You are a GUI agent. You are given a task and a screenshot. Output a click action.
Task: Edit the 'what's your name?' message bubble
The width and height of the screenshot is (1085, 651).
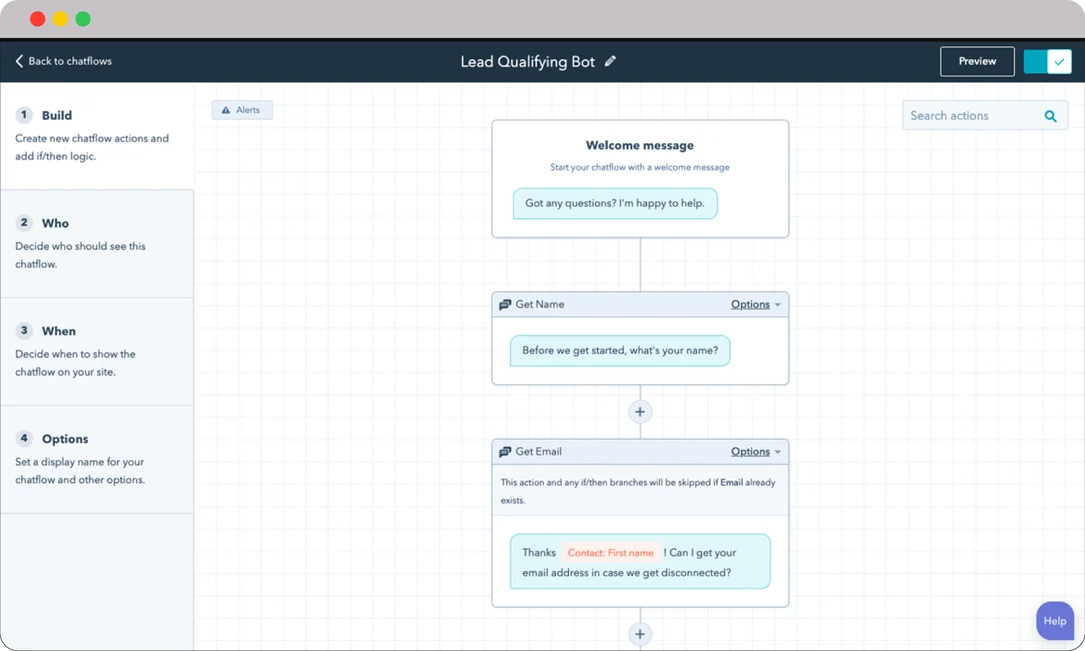(x=620, y=351)
